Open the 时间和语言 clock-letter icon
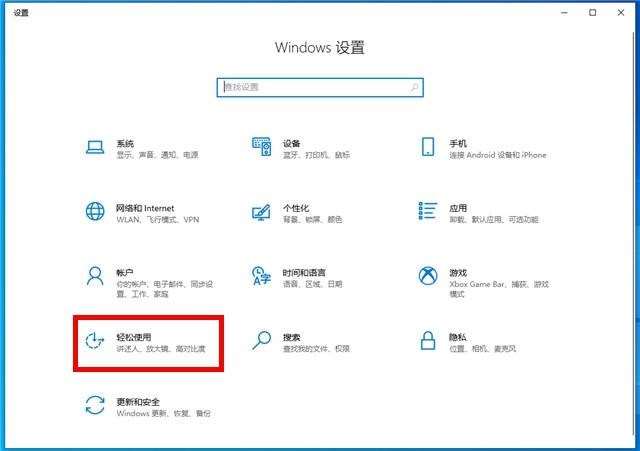Image resolution: width=640 pixels, height=451 pixels. [261, 276]
